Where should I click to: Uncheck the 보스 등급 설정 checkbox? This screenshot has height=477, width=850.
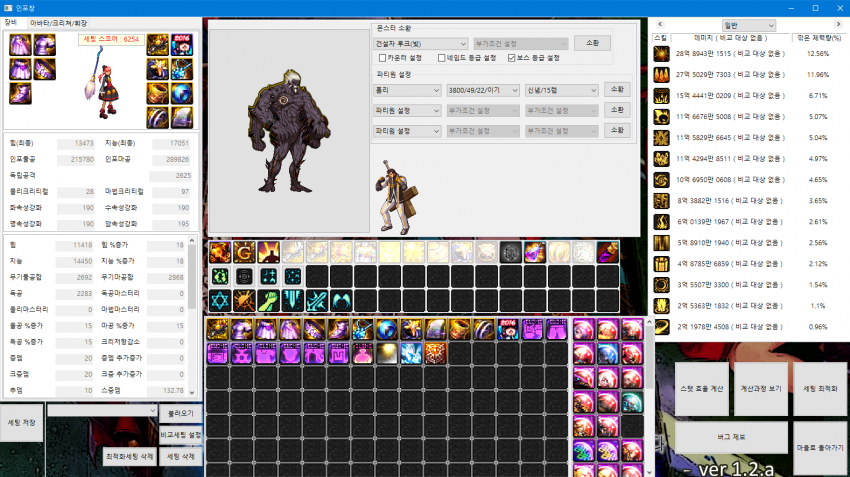tap(513, 58)
